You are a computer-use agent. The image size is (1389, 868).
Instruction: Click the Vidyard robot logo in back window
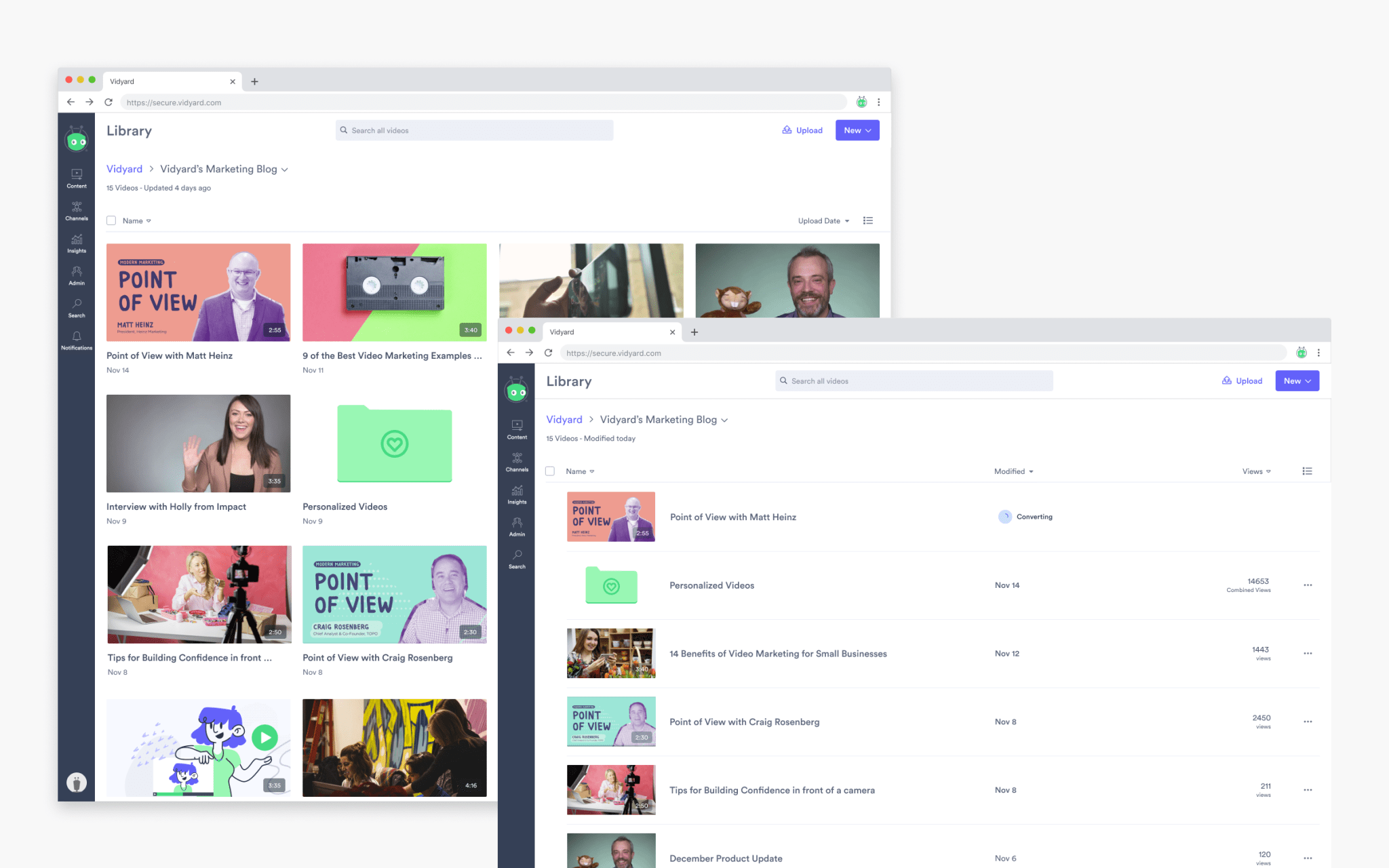[x=77, y=140]
